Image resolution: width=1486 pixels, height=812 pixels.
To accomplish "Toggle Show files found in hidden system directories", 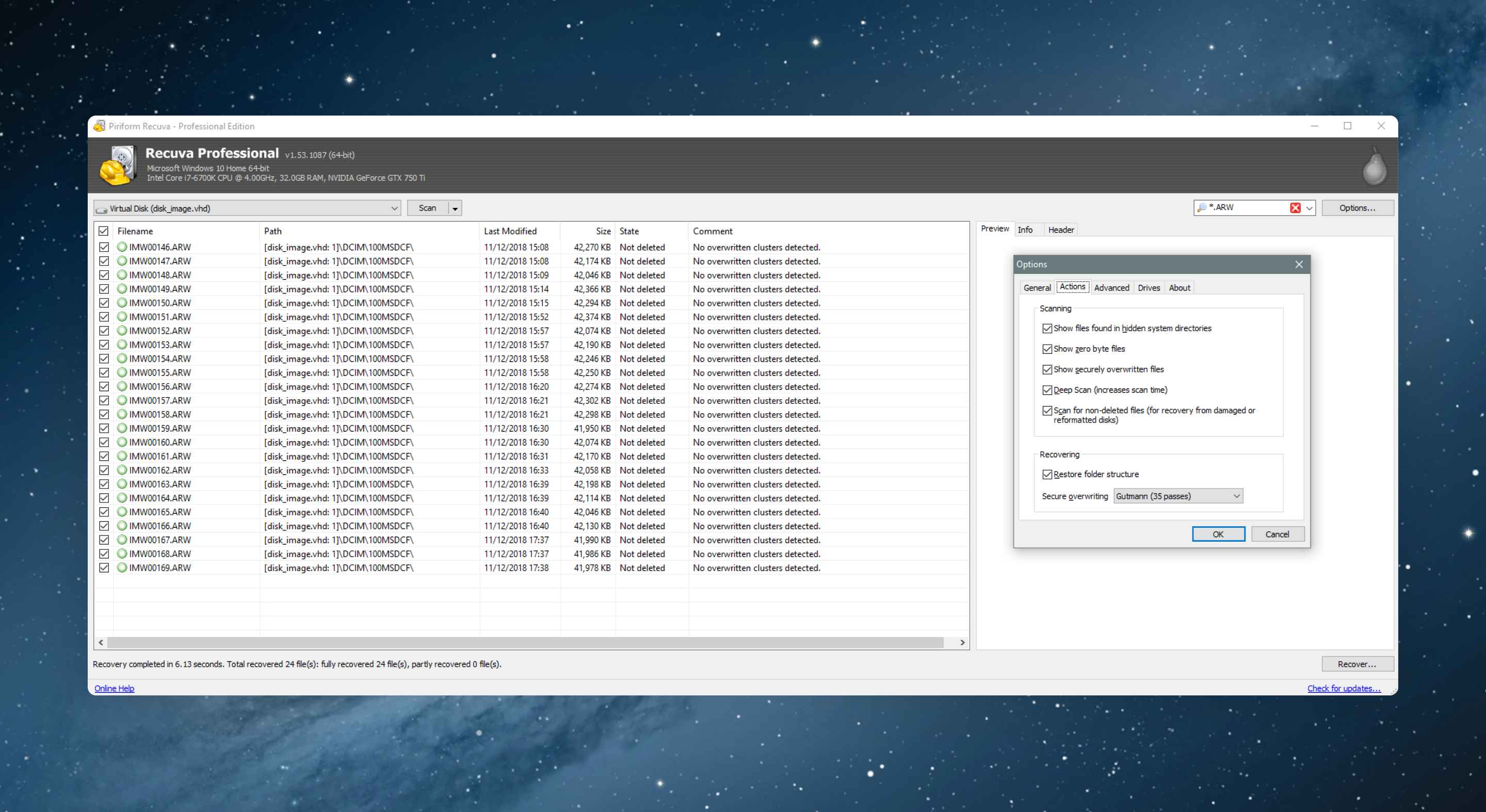I will [x=1046, y=328].
